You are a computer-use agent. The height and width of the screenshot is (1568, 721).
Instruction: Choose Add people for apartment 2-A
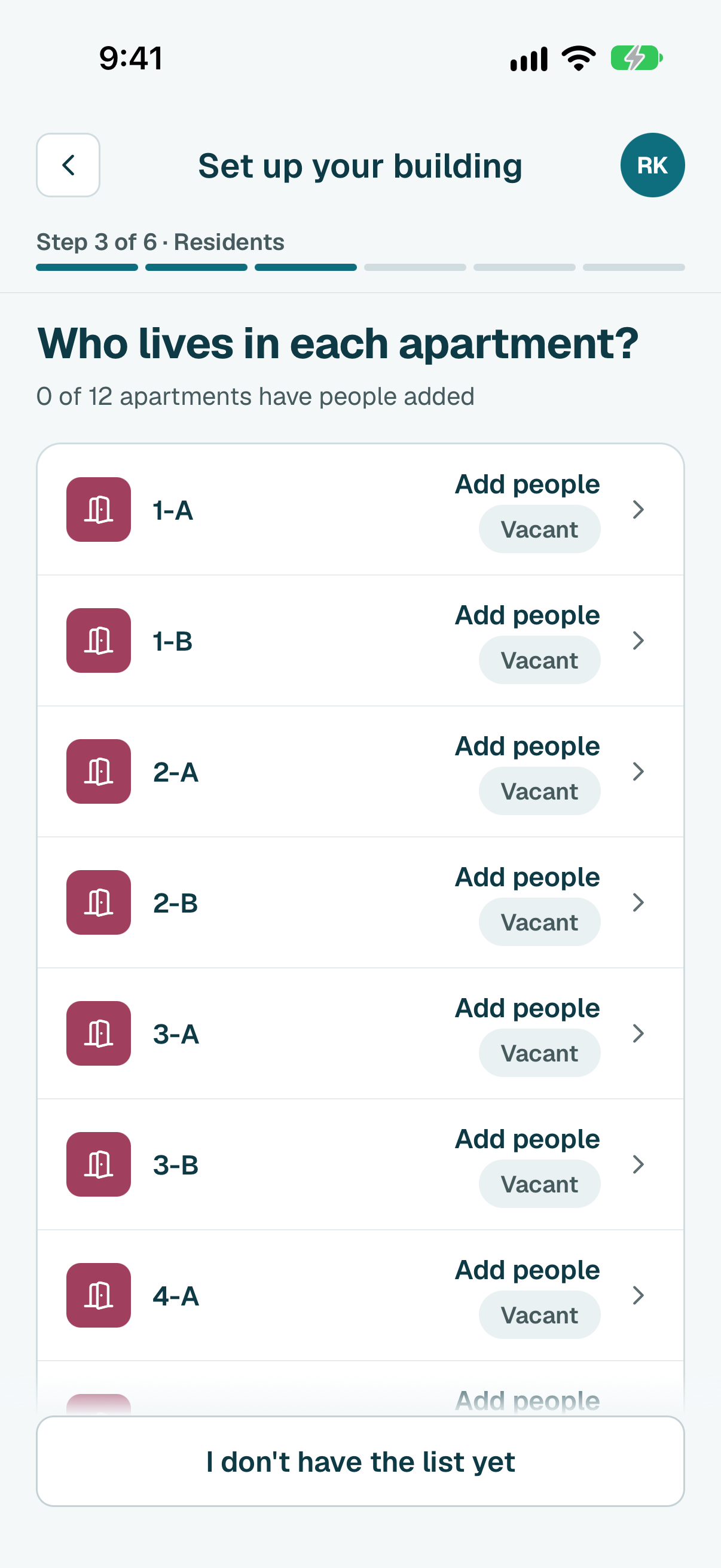coord(527,746)
